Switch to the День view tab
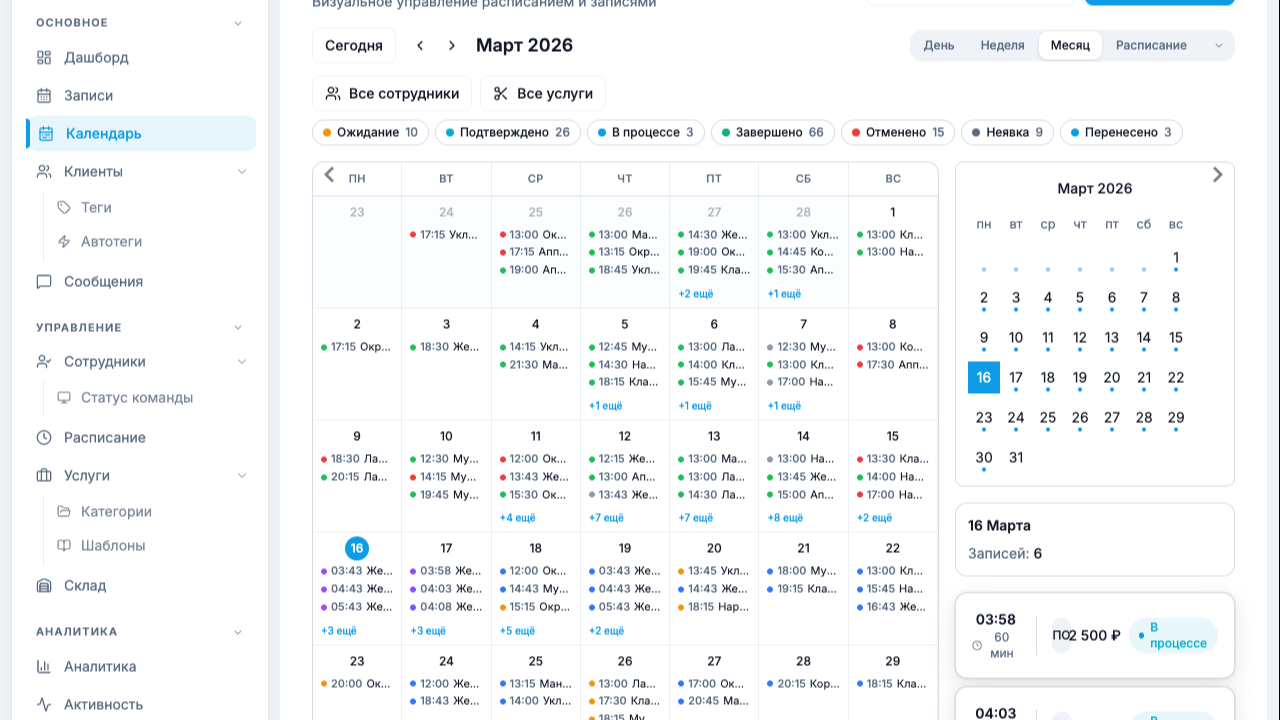 tap(938, 46)
